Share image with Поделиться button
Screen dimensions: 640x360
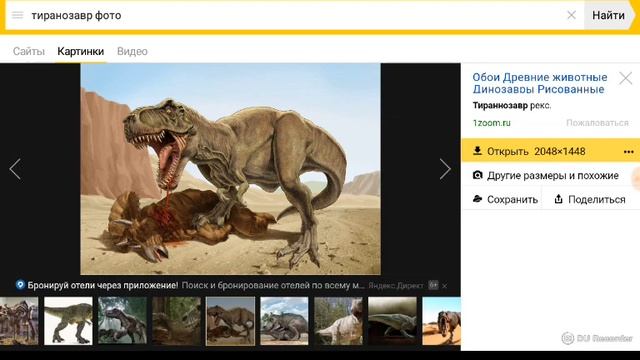(589, 199)
